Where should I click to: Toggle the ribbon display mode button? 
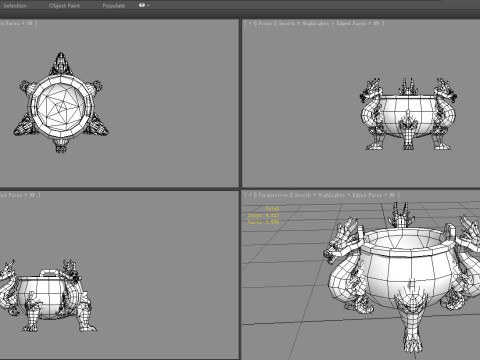tap(142, 5)
